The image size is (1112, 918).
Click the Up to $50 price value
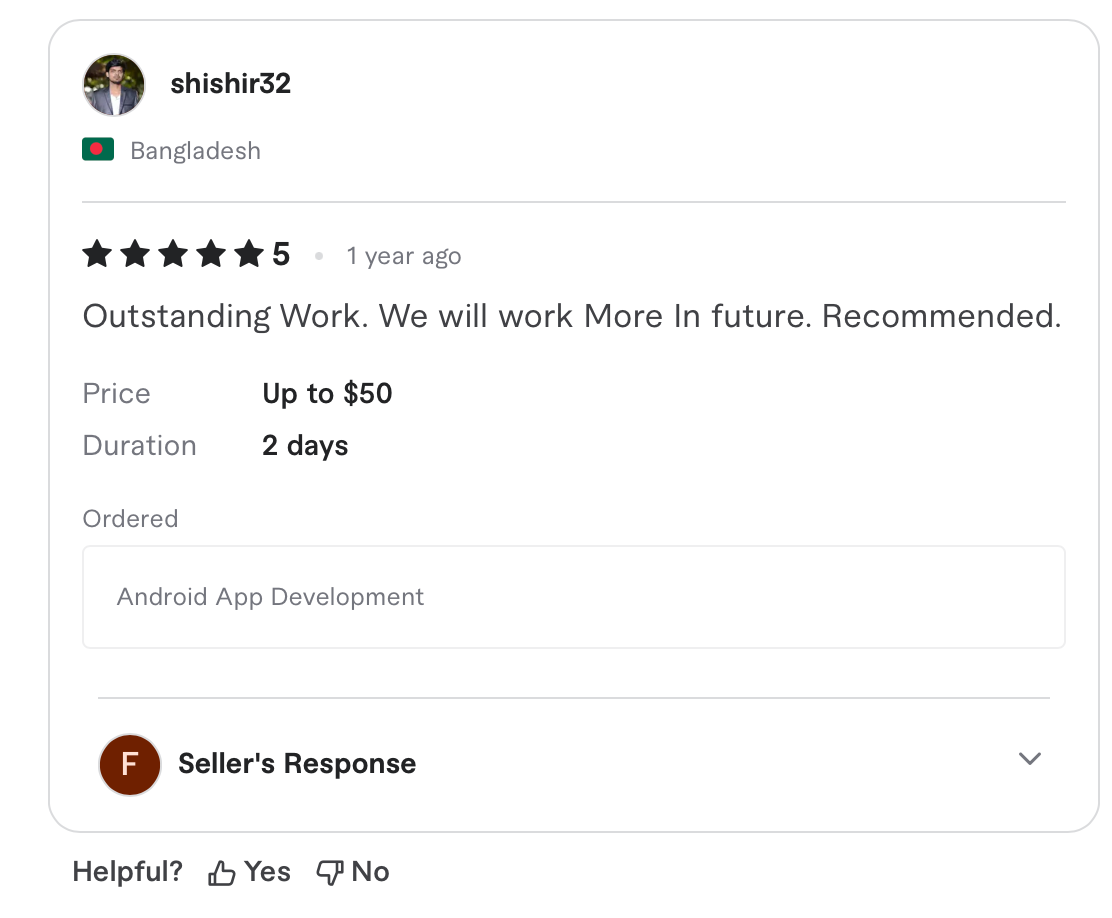coord(327,393)
